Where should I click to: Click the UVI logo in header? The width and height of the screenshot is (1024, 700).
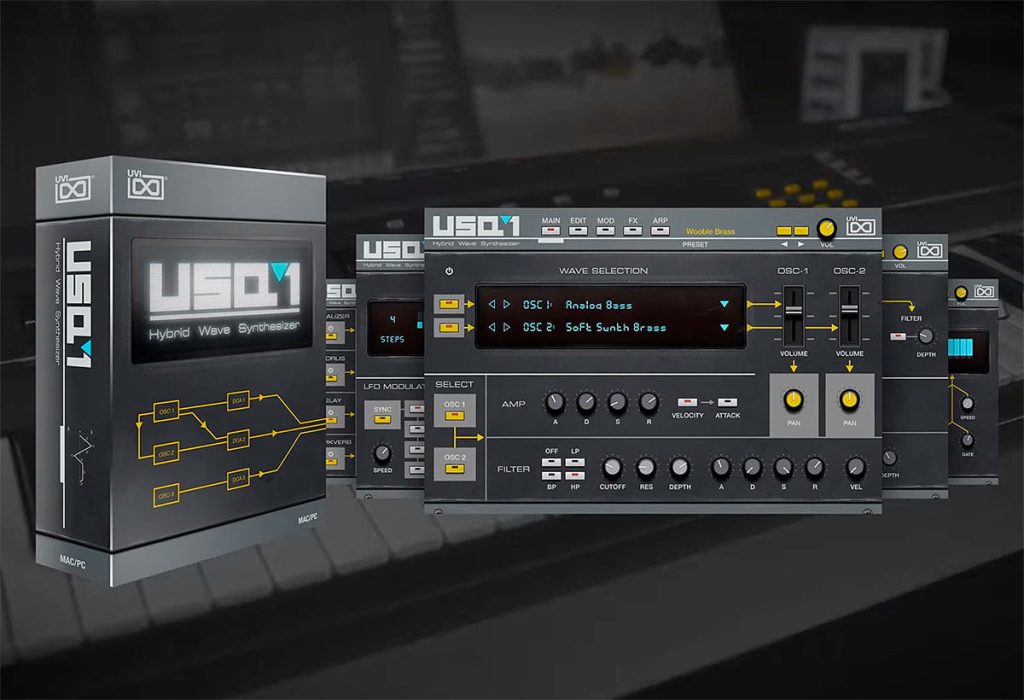pyautogui.click(x=861, y=227)
